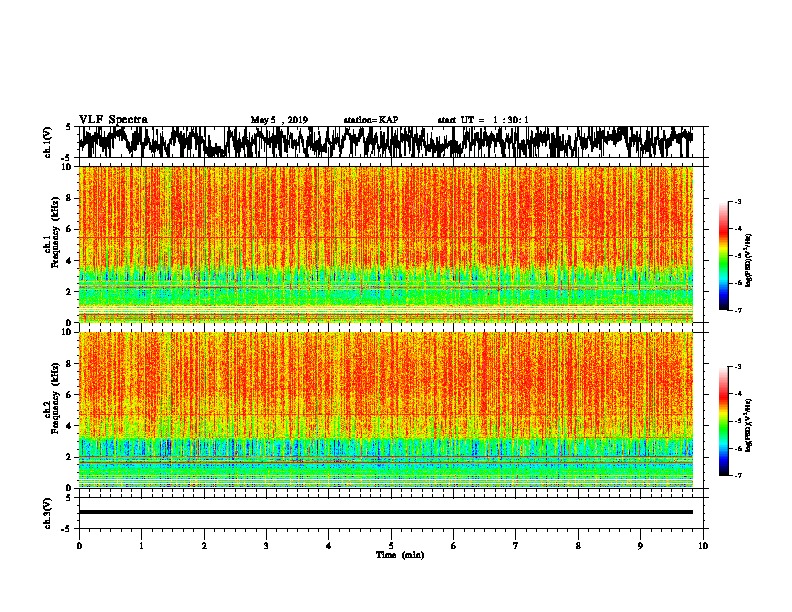Click the time axis tick label "0"
The height and width of the screenshot is (612, 792).
tap(79, 546)
